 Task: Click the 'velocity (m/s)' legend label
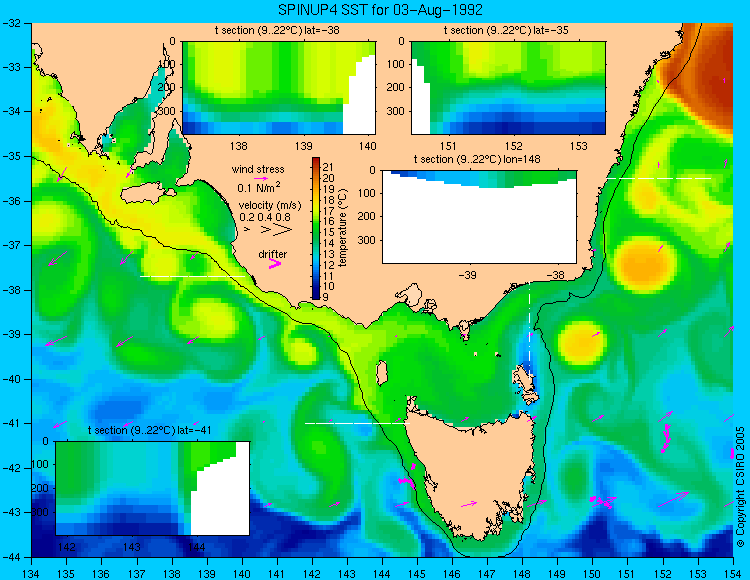point(270,206)
